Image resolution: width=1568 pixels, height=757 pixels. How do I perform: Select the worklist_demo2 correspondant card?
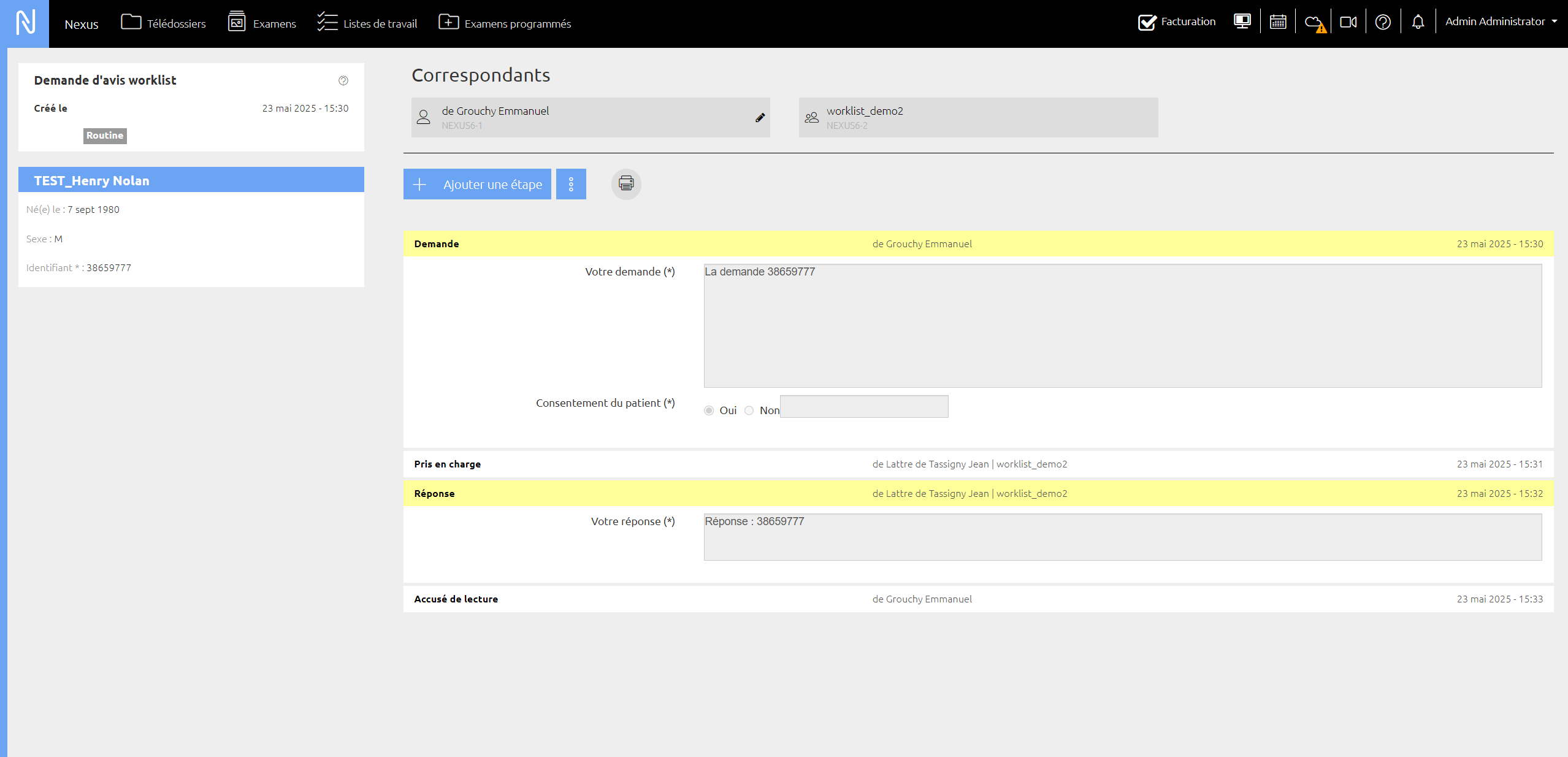(978, 117)
